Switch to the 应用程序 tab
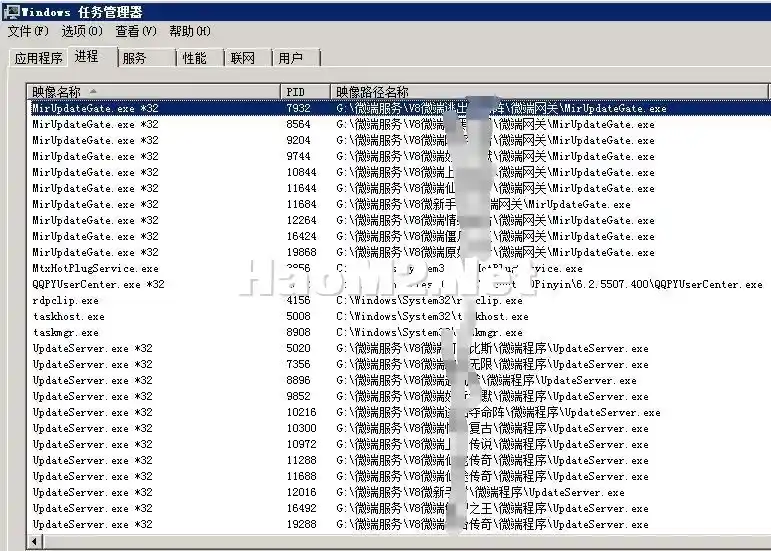Screen dimensions: 771x551 (39, 58)
